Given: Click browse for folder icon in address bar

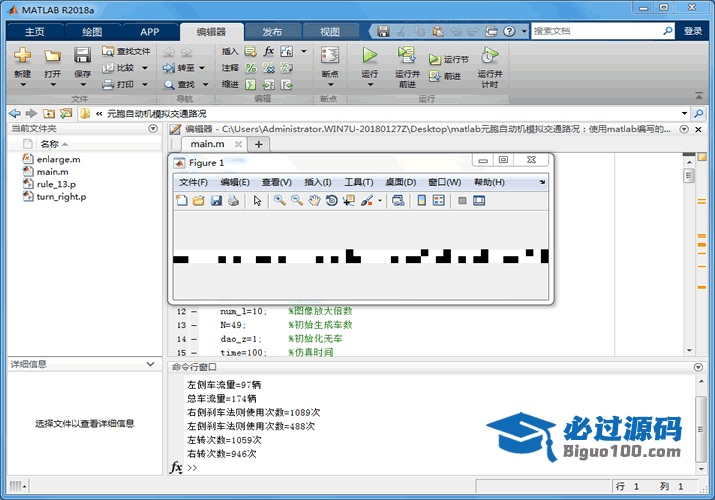Looking at the screenshot, I should 66,113.
